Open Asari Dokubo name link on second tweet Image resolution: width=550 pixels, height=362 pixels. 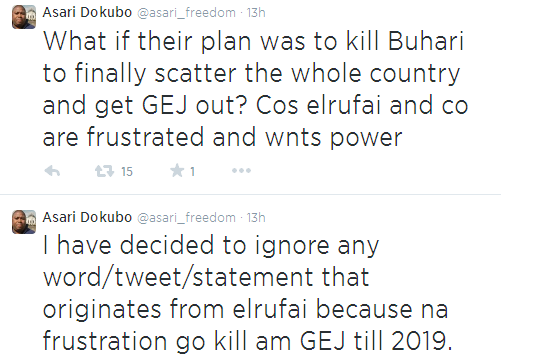coord(87,217)
